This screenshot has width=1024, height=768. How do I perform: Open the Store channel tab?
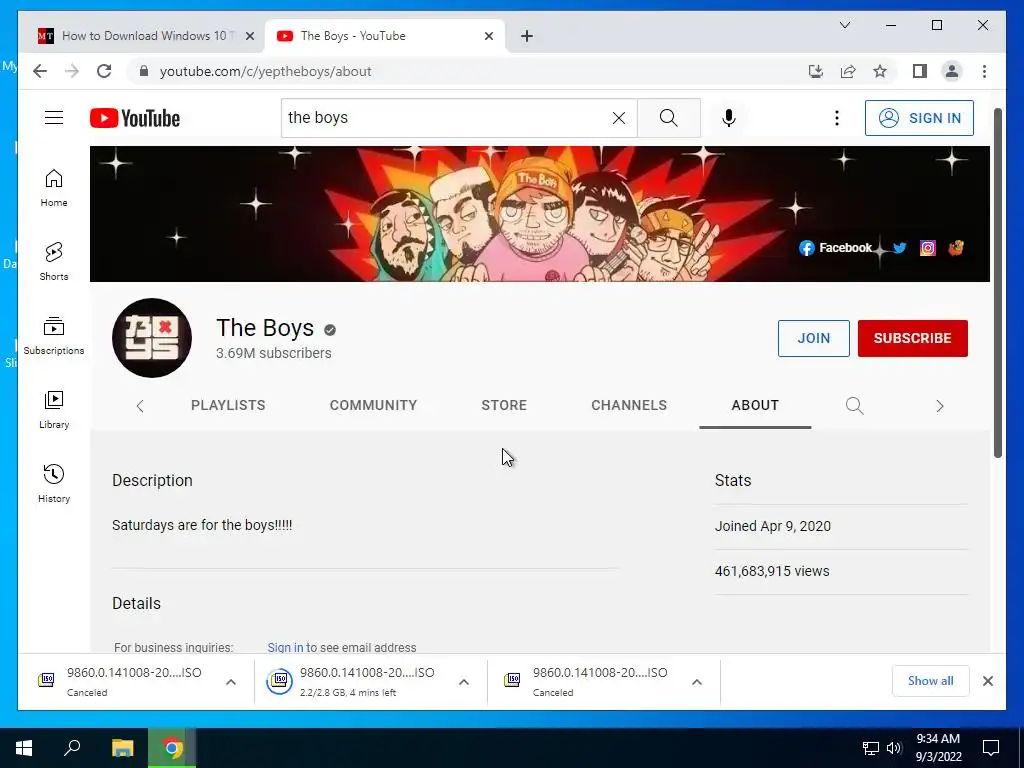click(x=504, y=405)
